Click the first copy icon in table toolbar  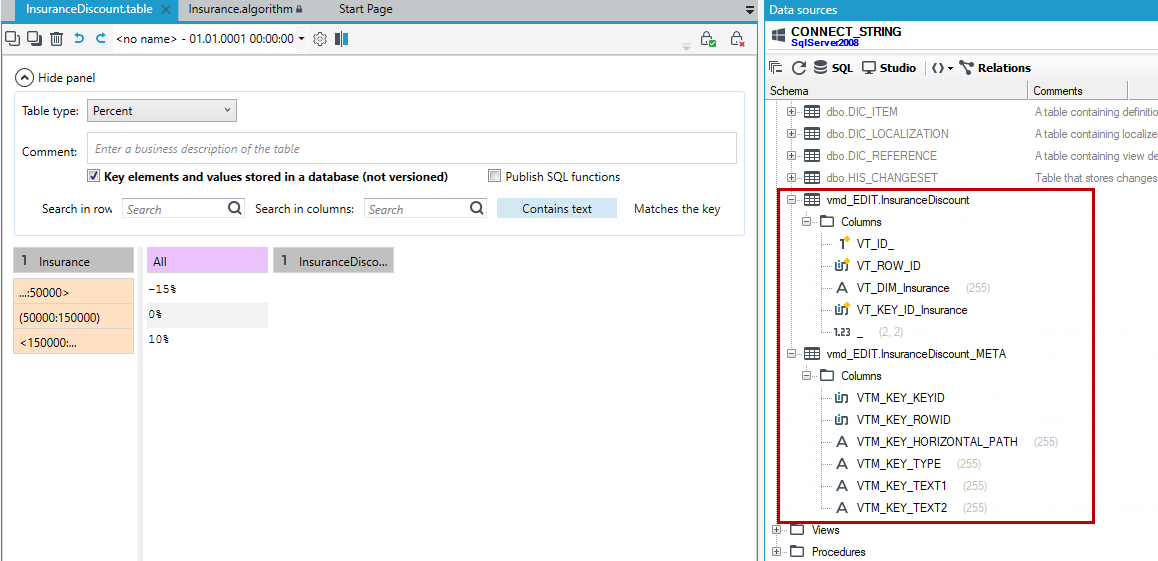pos(13,38)
